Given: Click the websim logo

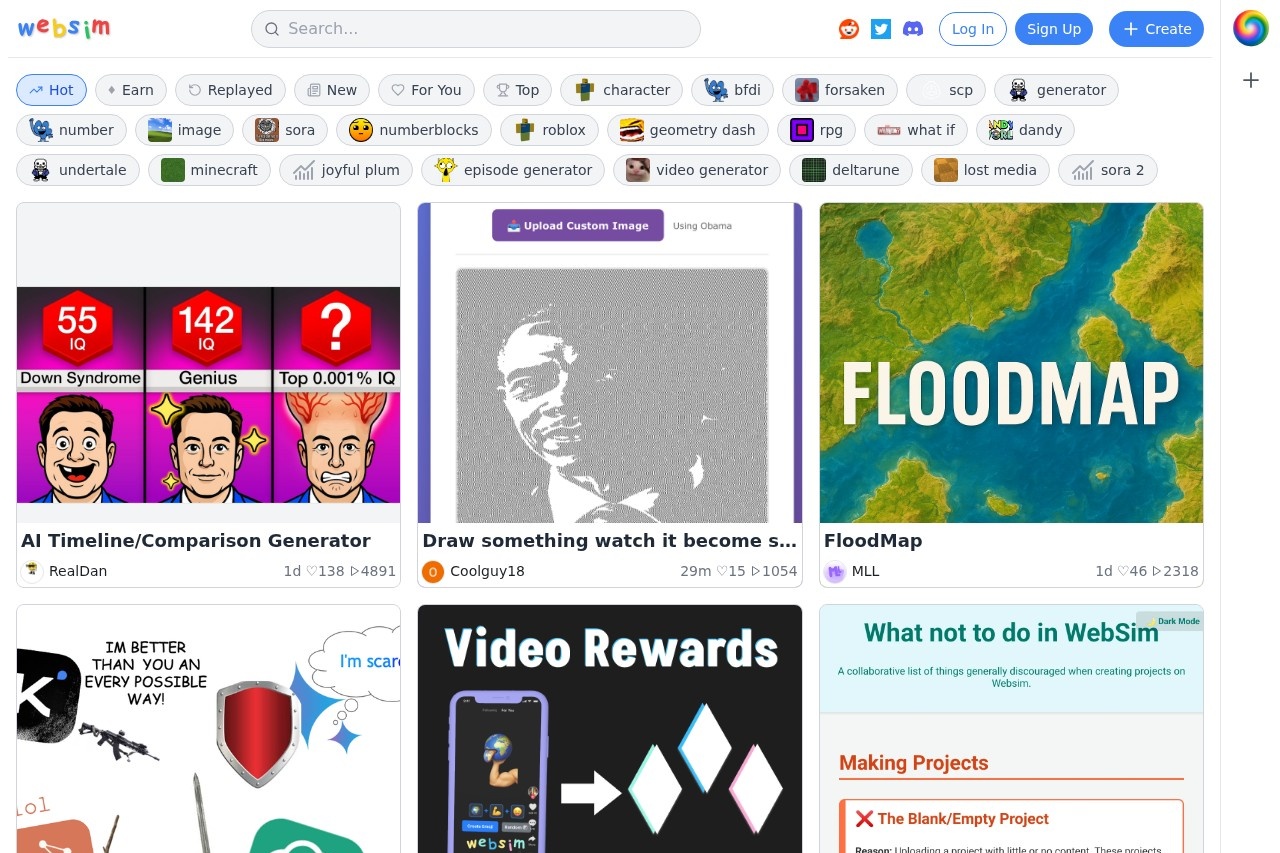Looking at the screenshot, I should pyautogui.click(x=64, y=29).
